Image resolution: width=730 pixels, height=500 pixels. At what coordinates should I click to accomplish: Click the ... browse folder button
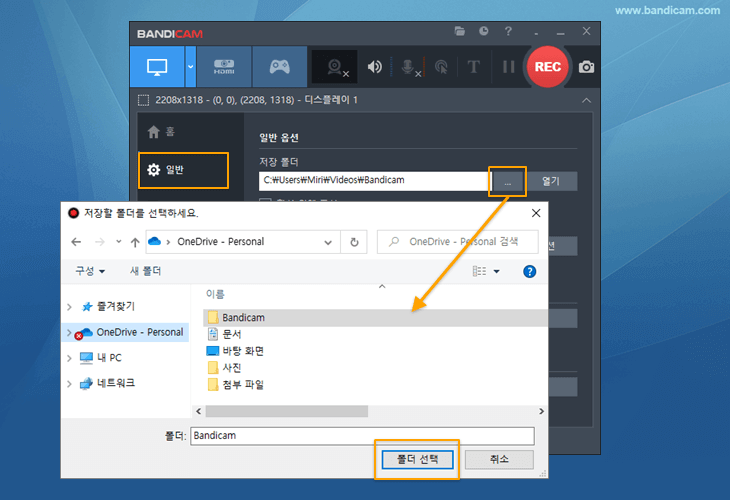click(507, 183)
